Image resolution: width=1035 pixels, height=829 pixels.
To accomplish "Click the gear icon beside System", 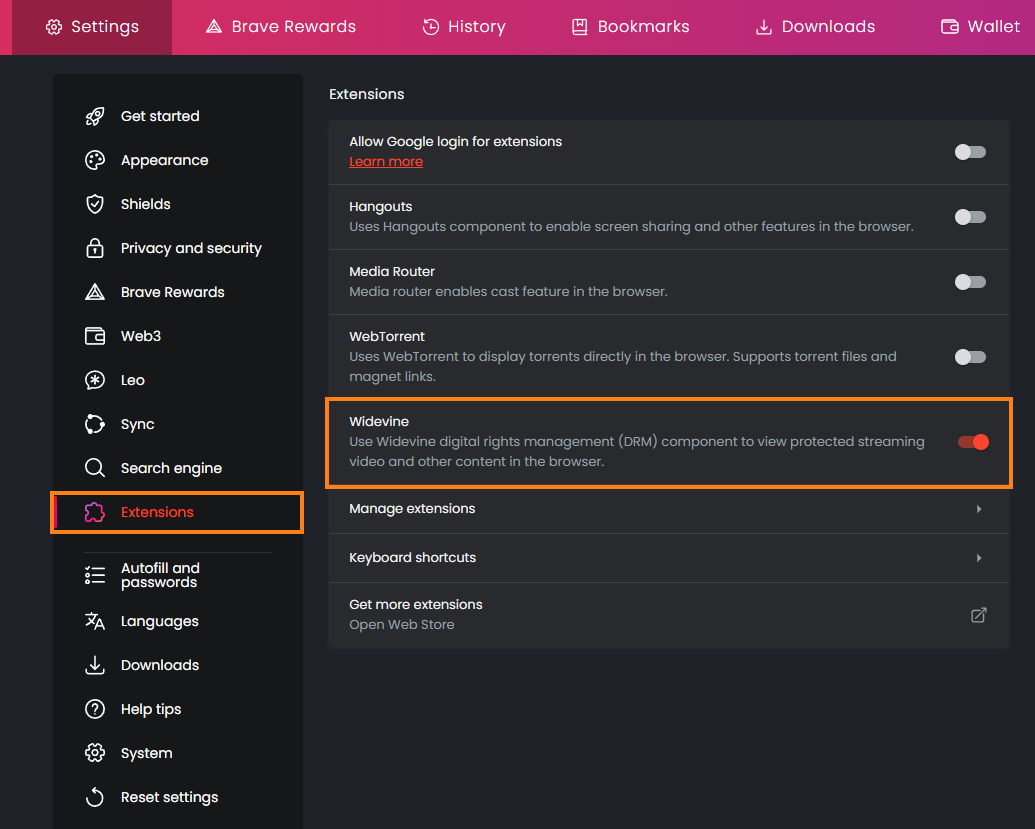I will [95, 753].
